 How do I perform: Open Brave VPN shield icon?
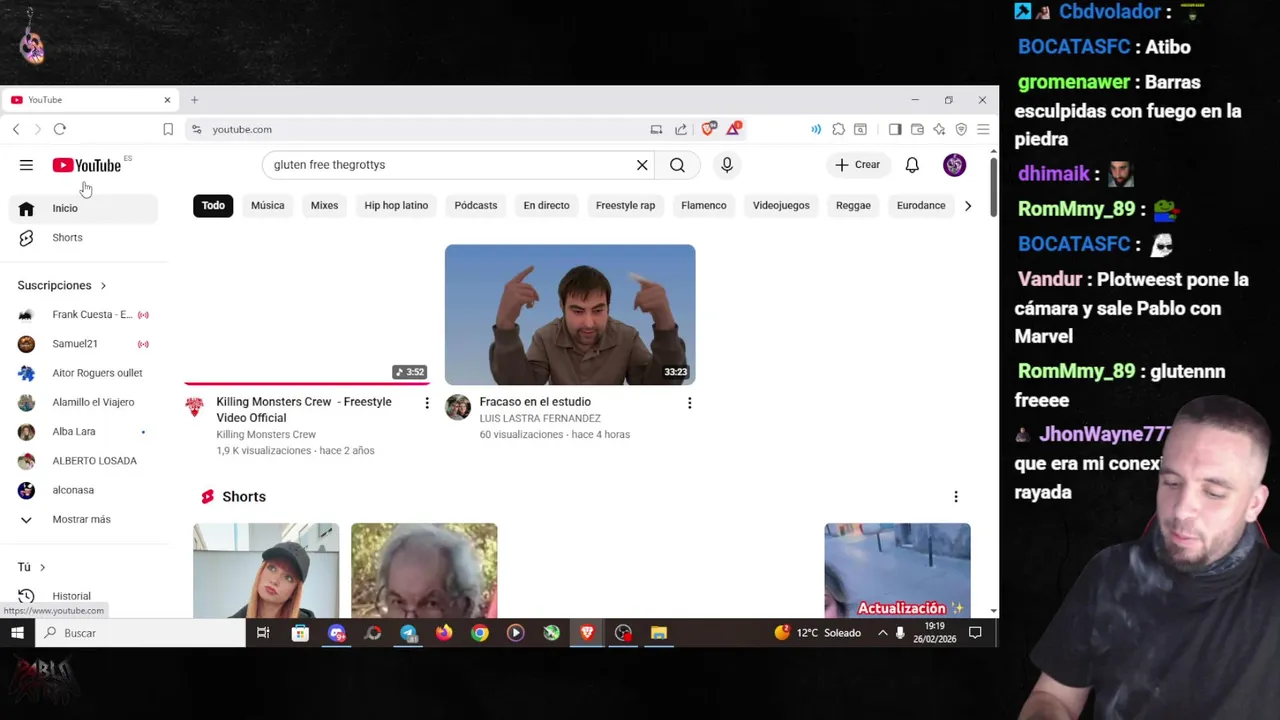point(961,129)
